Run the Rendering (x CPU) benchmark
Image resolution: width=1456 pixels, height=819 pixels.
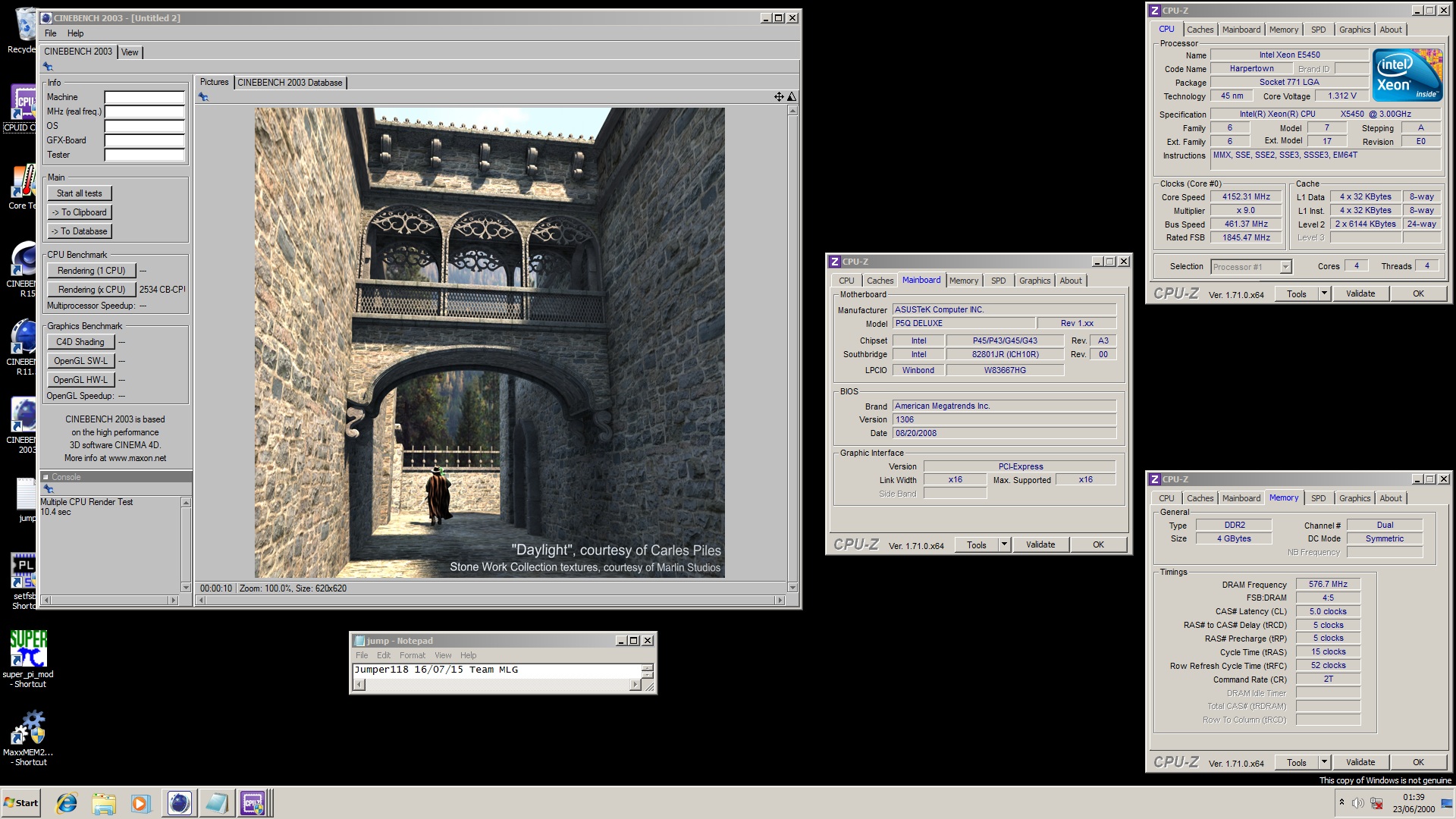click(92, 290)
